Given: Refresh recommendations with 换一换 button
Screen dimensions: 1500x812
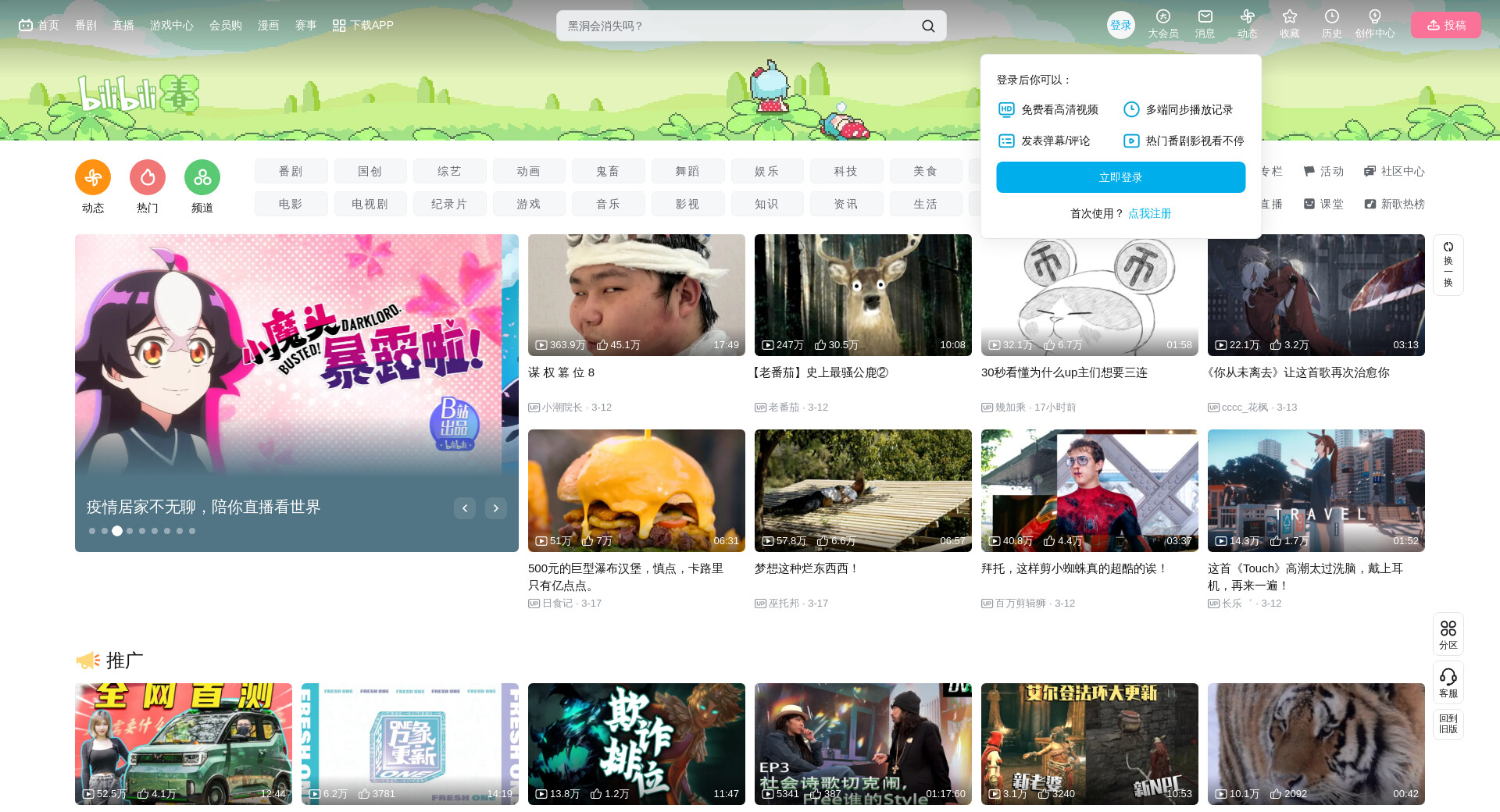Looking at the screenshot, I should click(1448, 265).
